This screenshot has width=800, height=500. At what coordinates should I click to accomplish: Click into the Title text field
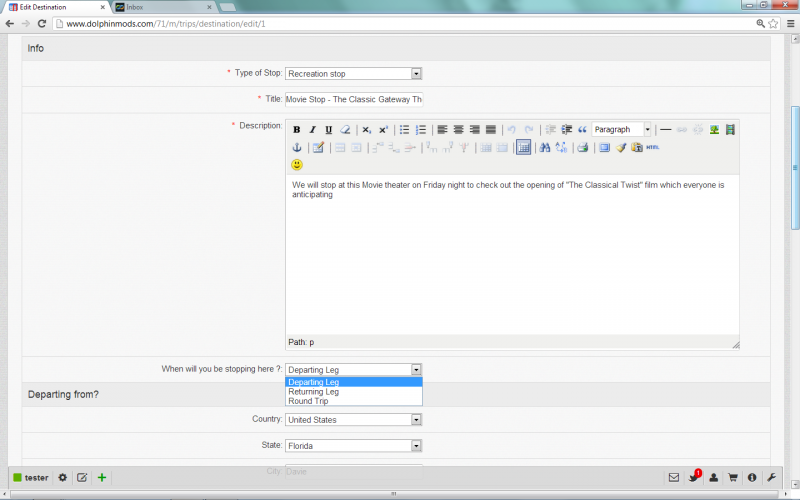(354, 99)
